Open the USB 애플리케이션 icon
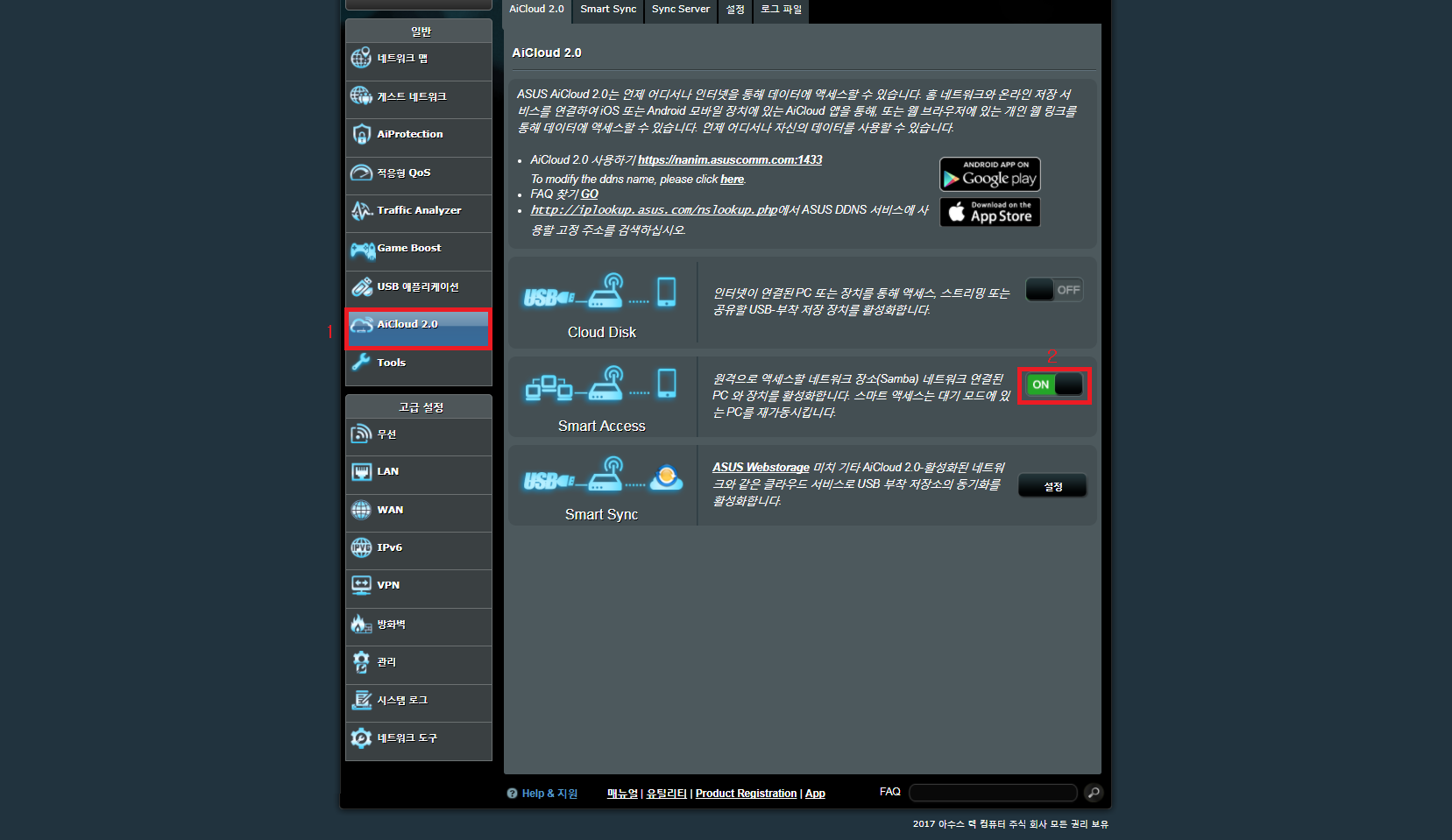 pos(361,286)
